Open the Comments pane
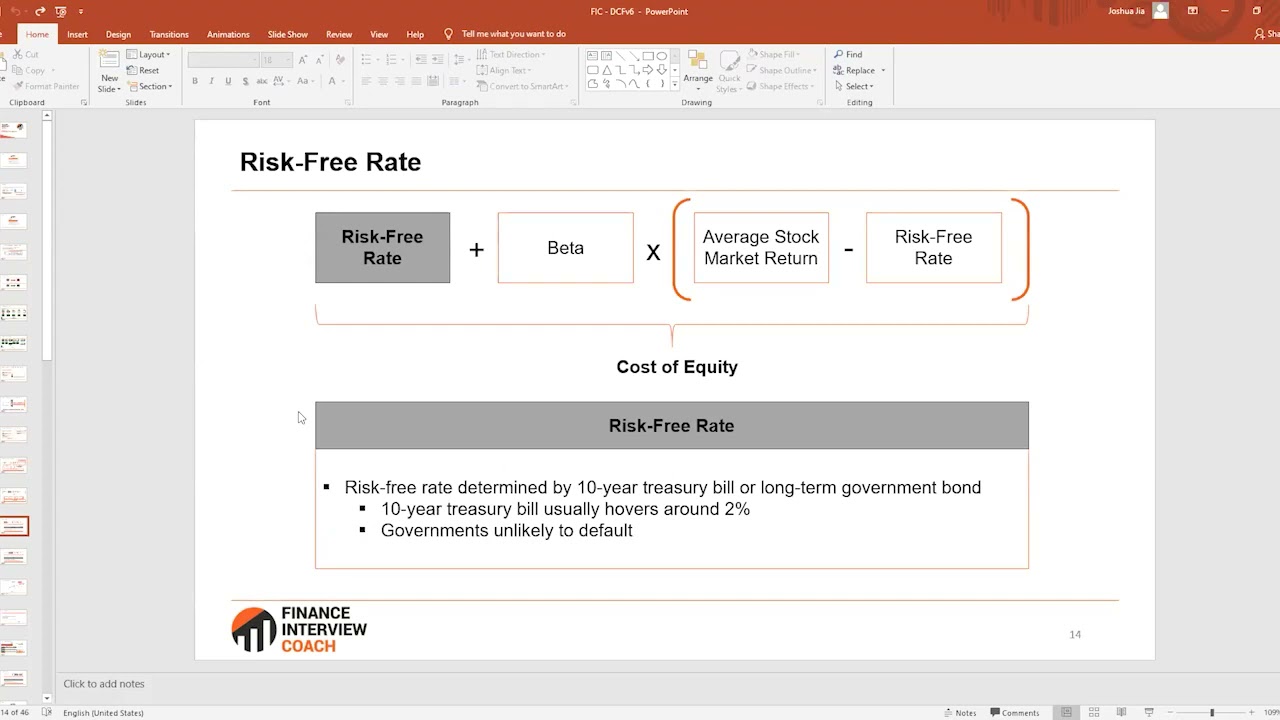 (x=1015, y=713)
